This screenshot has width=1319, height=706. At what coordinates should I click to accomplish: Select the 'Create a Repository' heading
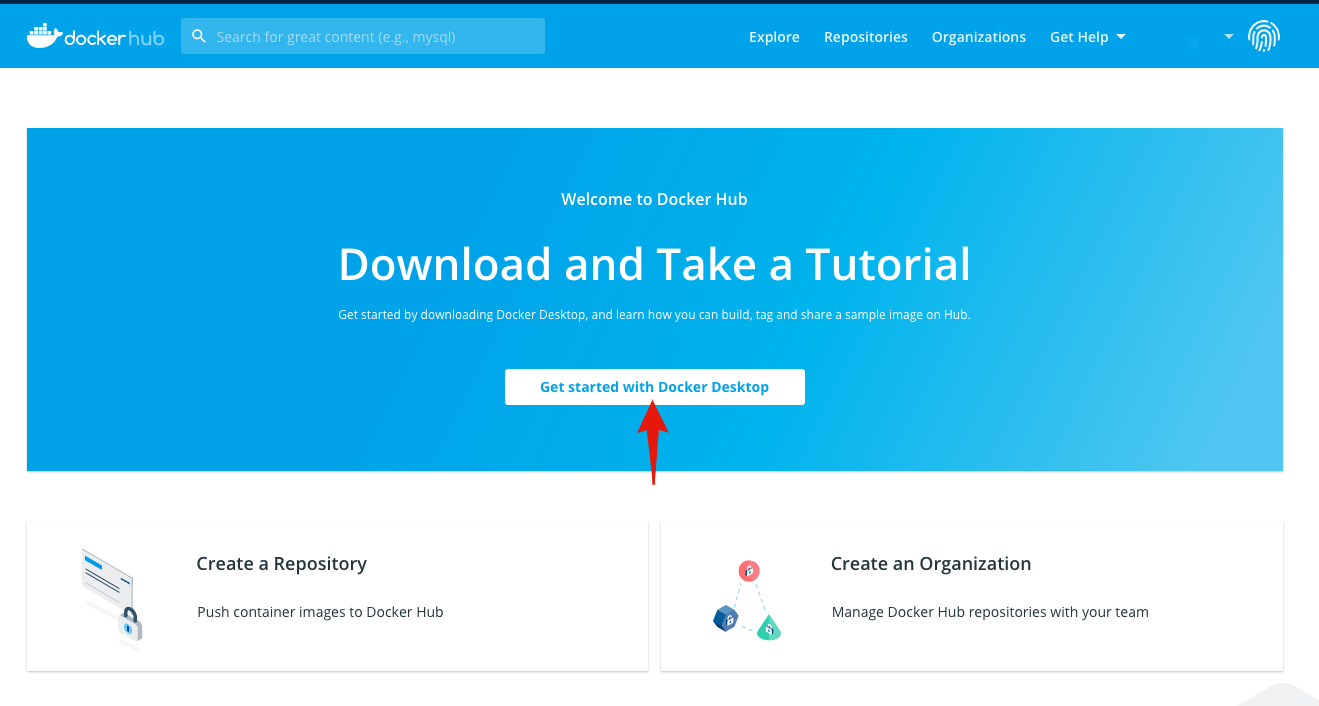point(282,564)
